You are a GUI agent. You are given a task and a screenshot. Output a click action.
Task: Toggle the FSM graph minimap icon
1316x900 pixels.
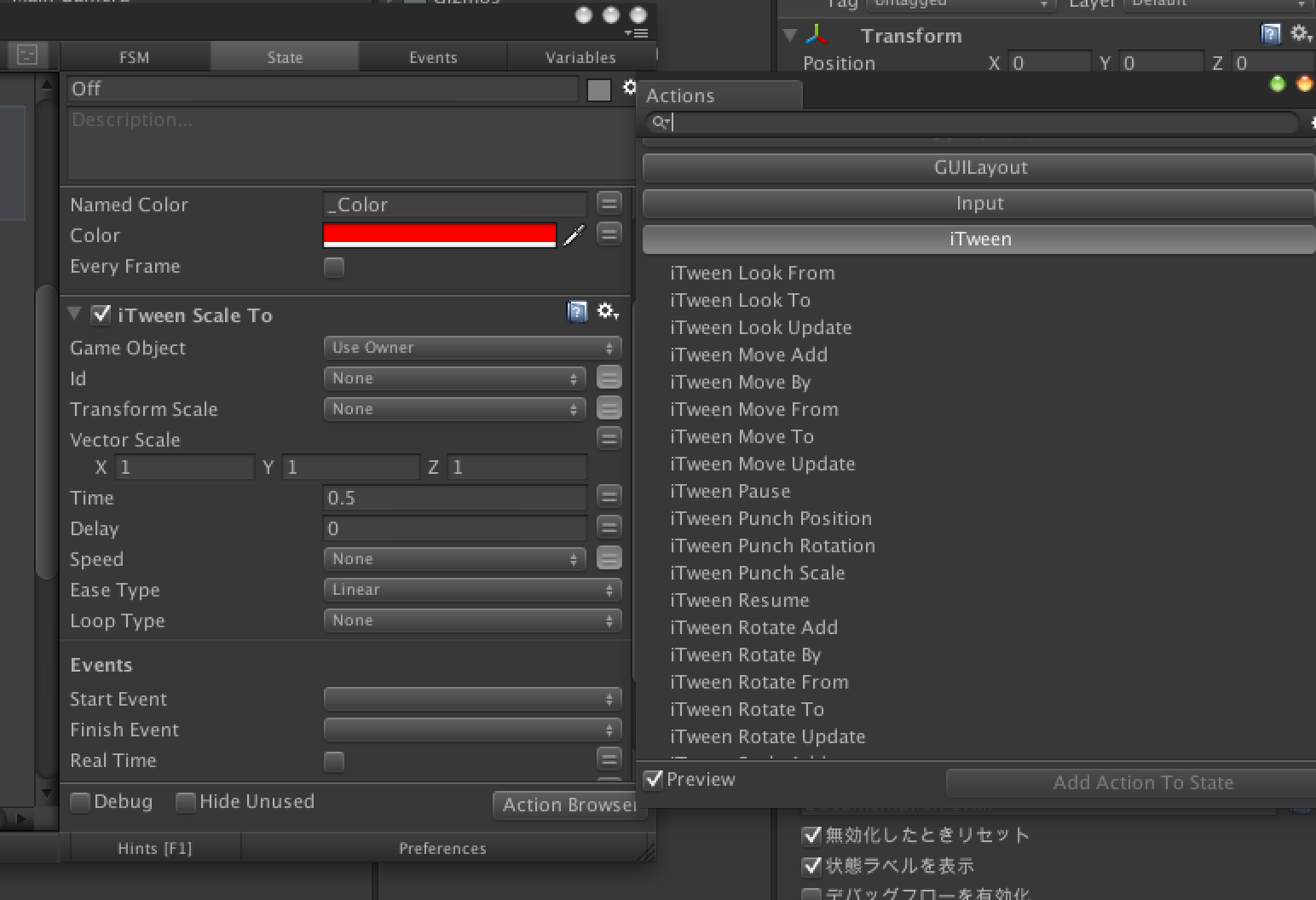[x=27, y=55]
